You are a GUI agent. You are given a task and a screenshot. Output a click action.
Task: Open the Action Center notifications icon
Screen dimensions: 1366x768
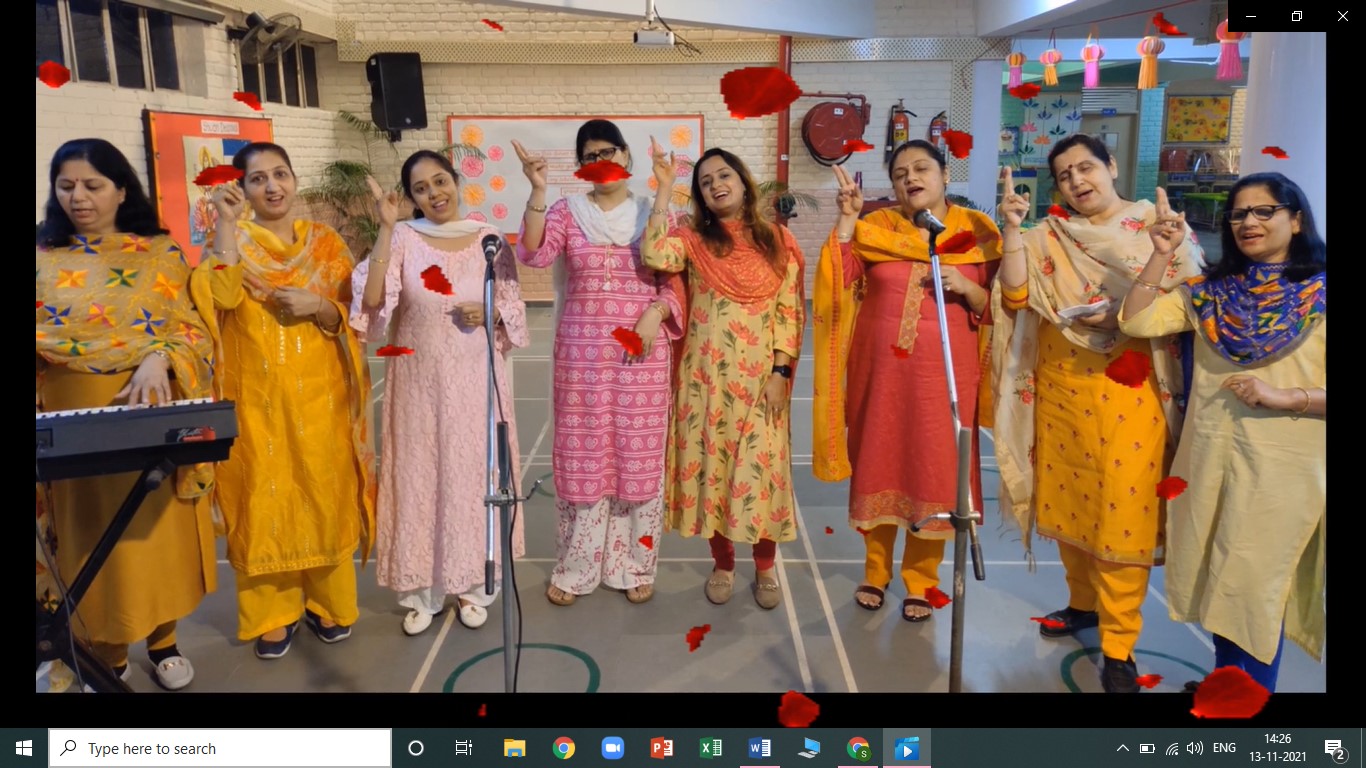click(1335, 748)
